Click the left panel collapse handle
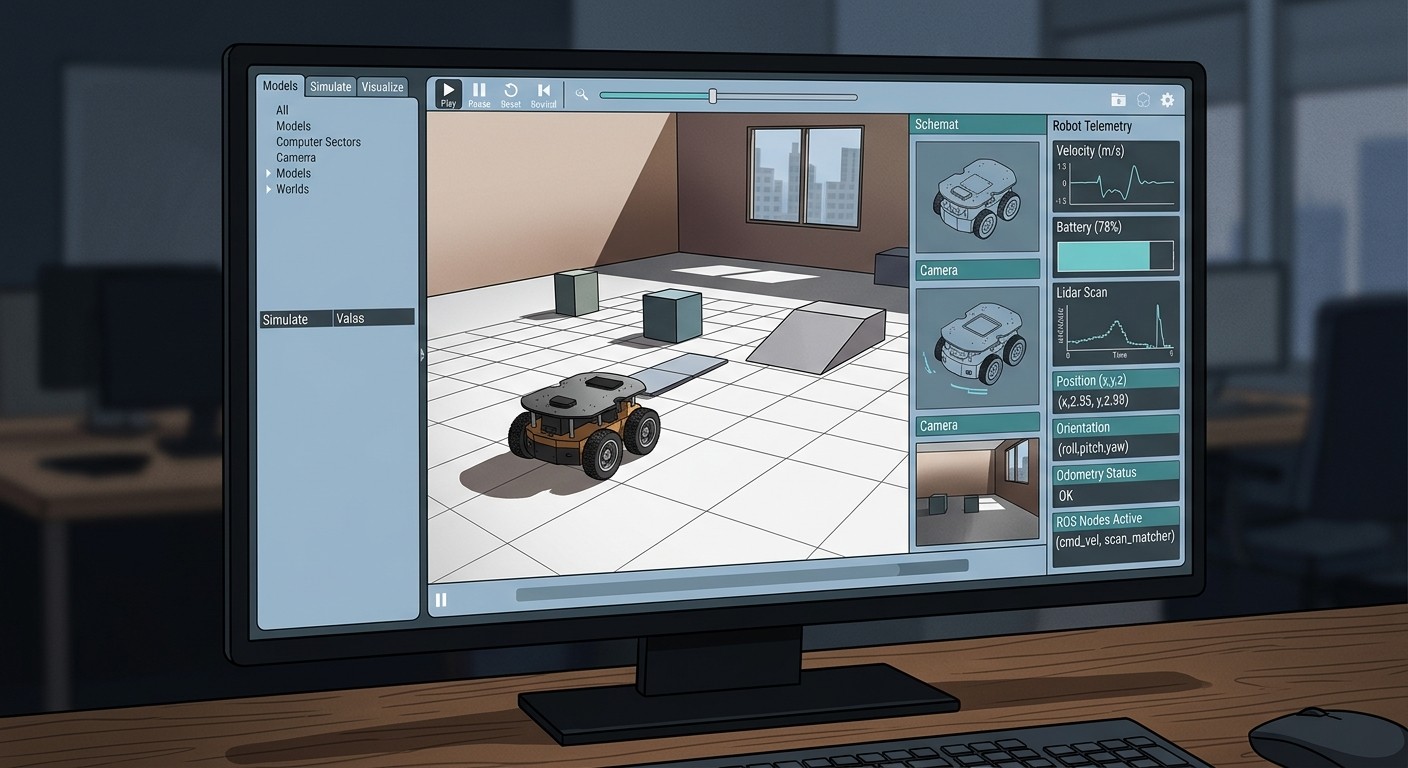Viewport: 1408px width, 768px height. point(422,354)
